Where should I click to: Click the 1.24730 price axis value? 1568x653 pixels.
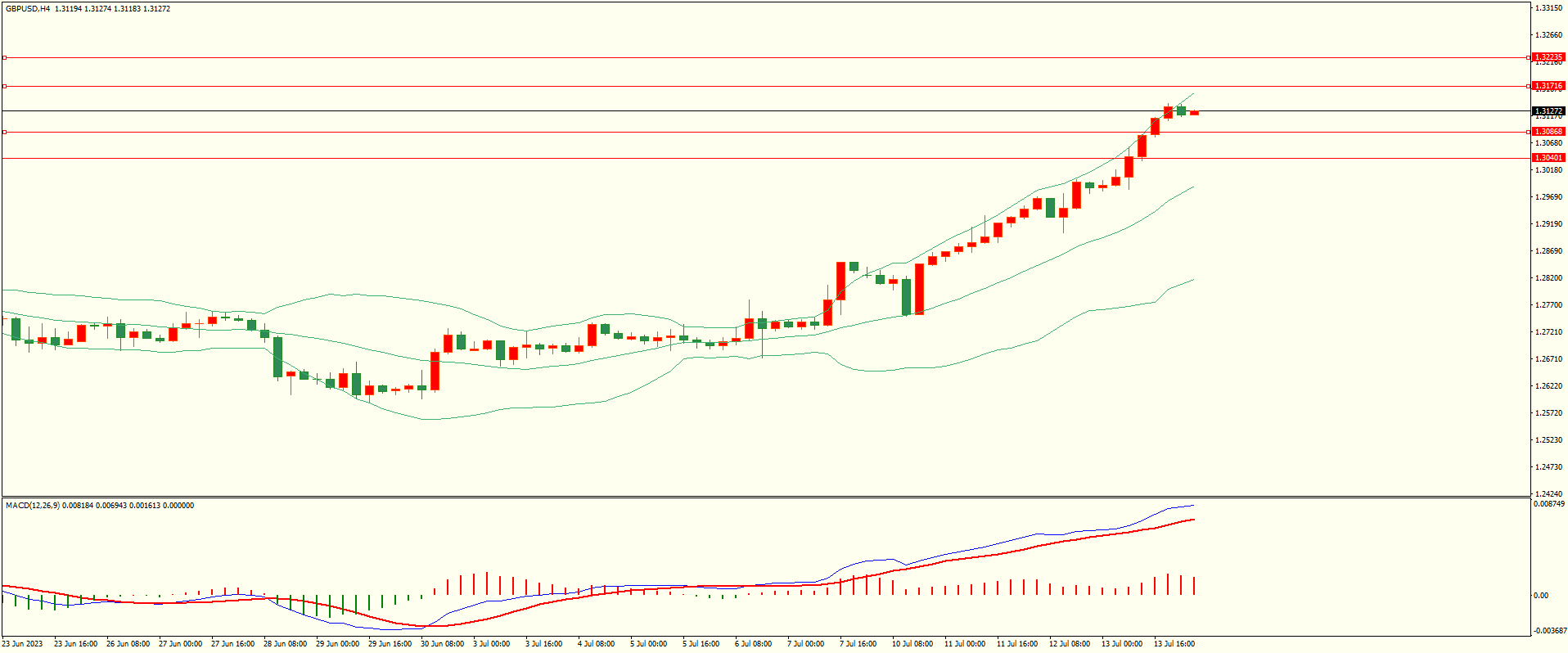click(x=1549, y=467)
